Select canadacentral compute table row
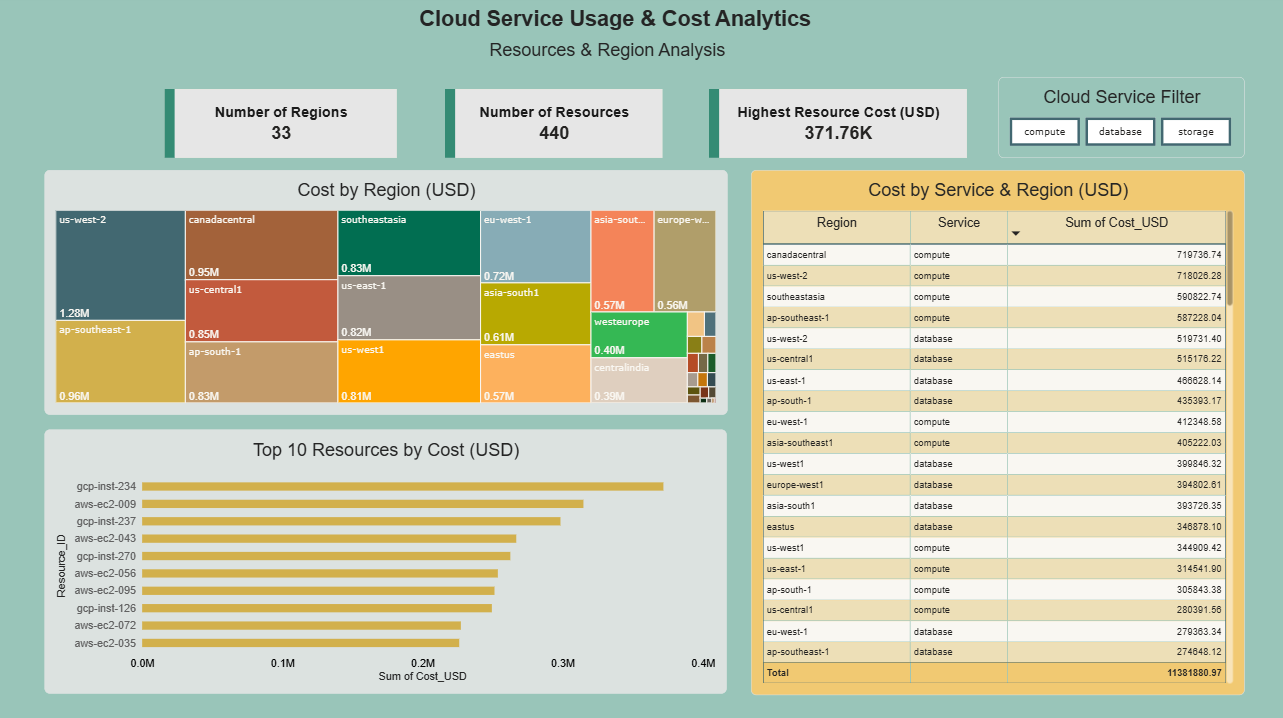The image size is (1283, 718). click(994, 255)
